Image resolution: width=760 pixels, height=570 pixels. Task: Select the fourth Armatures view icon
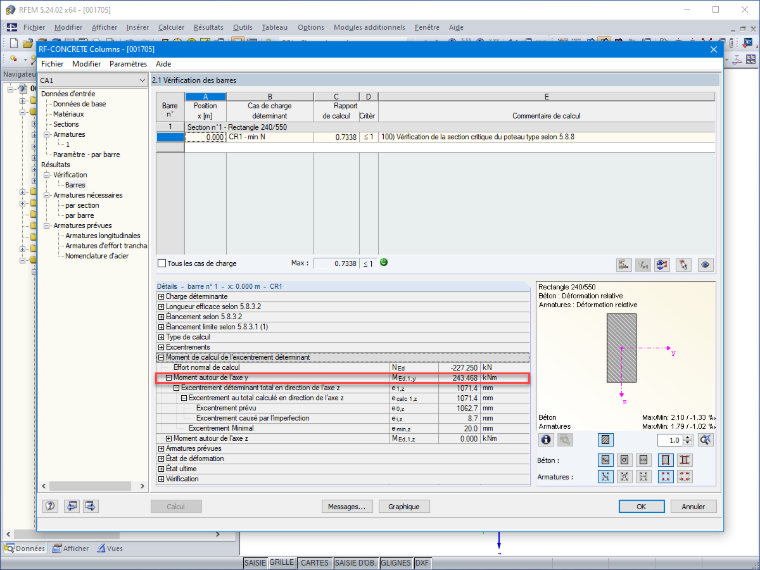coord(665,476)
